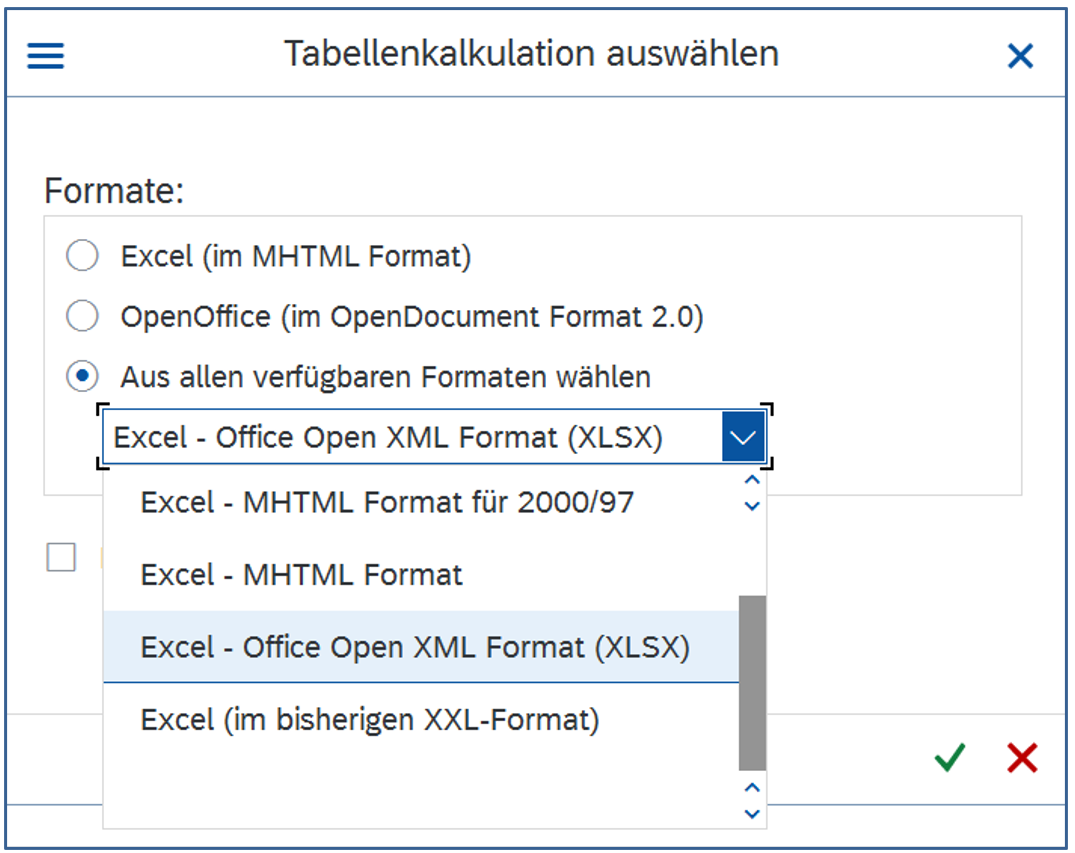
Task: Click the scroll-up chevron at the list bottom
Action: click(753, 788)
